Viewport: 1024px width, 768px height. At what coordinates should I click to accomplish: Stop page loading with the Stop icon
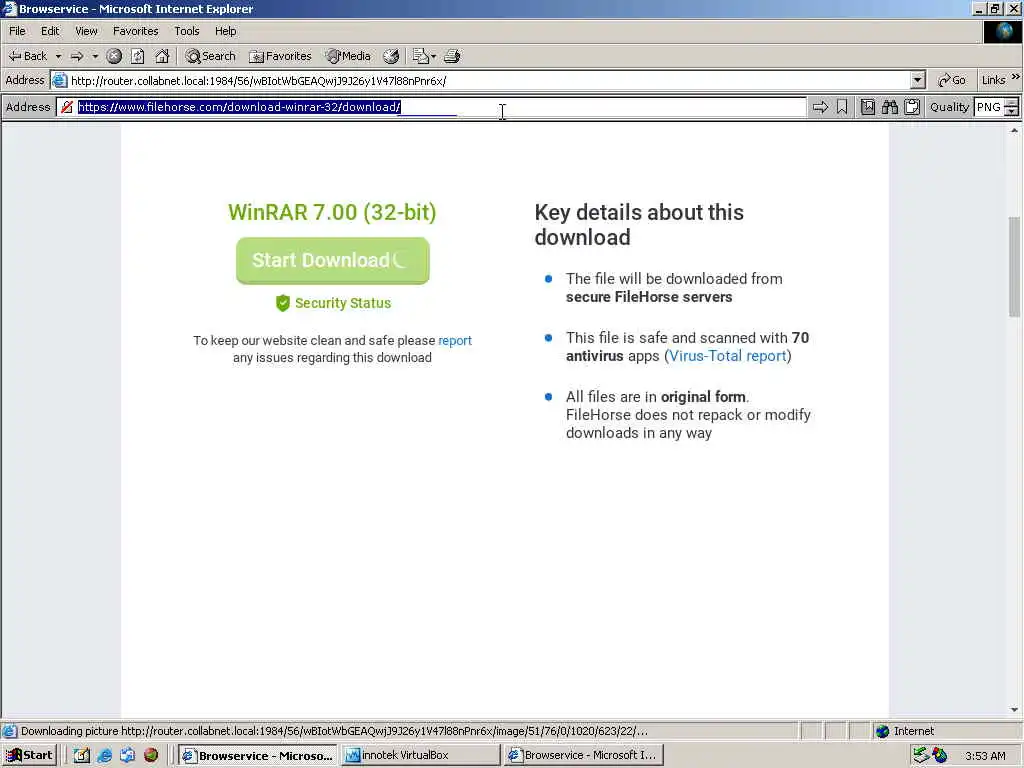coord(114,56)
